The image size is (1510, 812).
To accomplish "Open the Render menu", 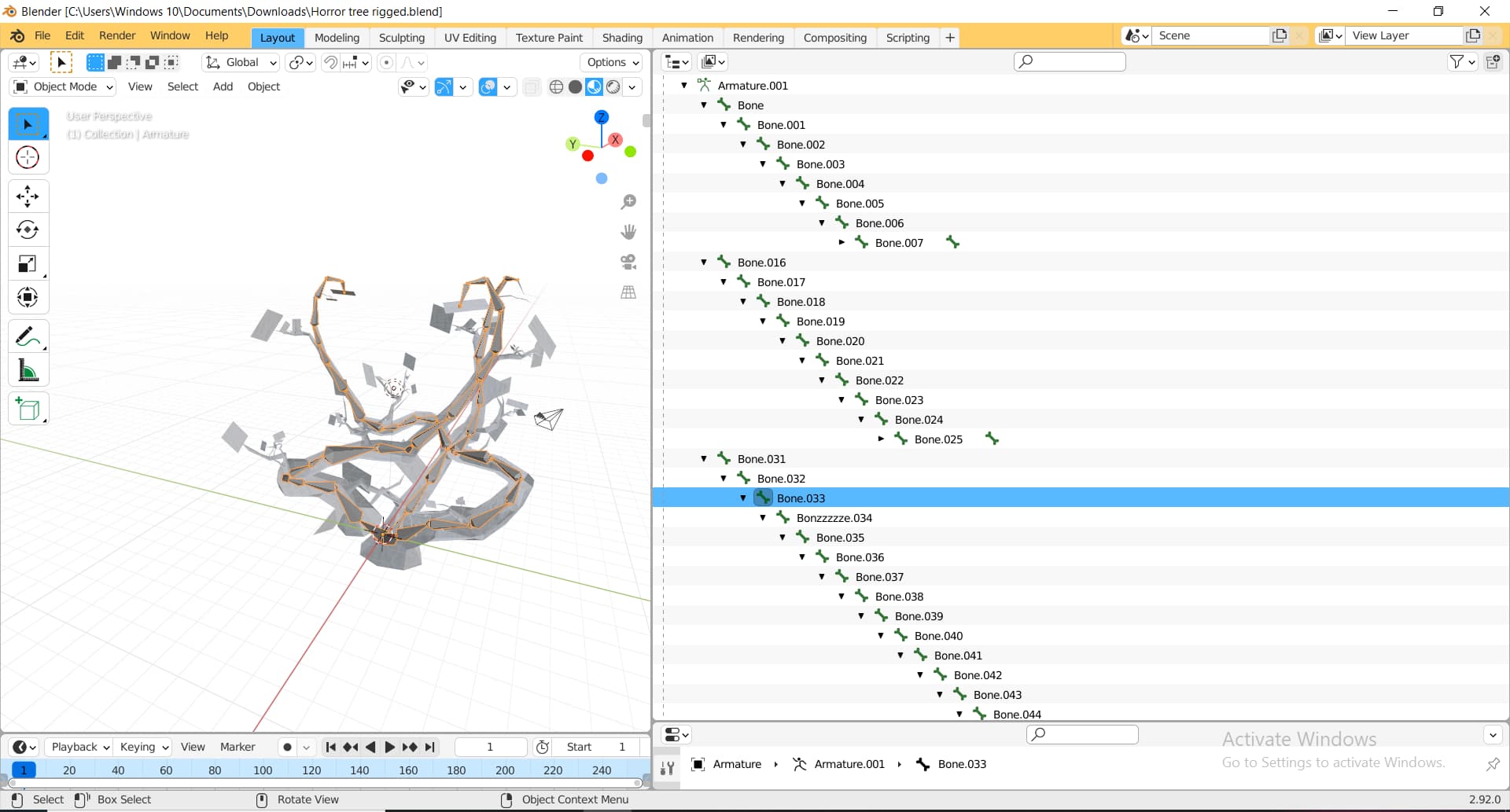I will click(117, 35).
